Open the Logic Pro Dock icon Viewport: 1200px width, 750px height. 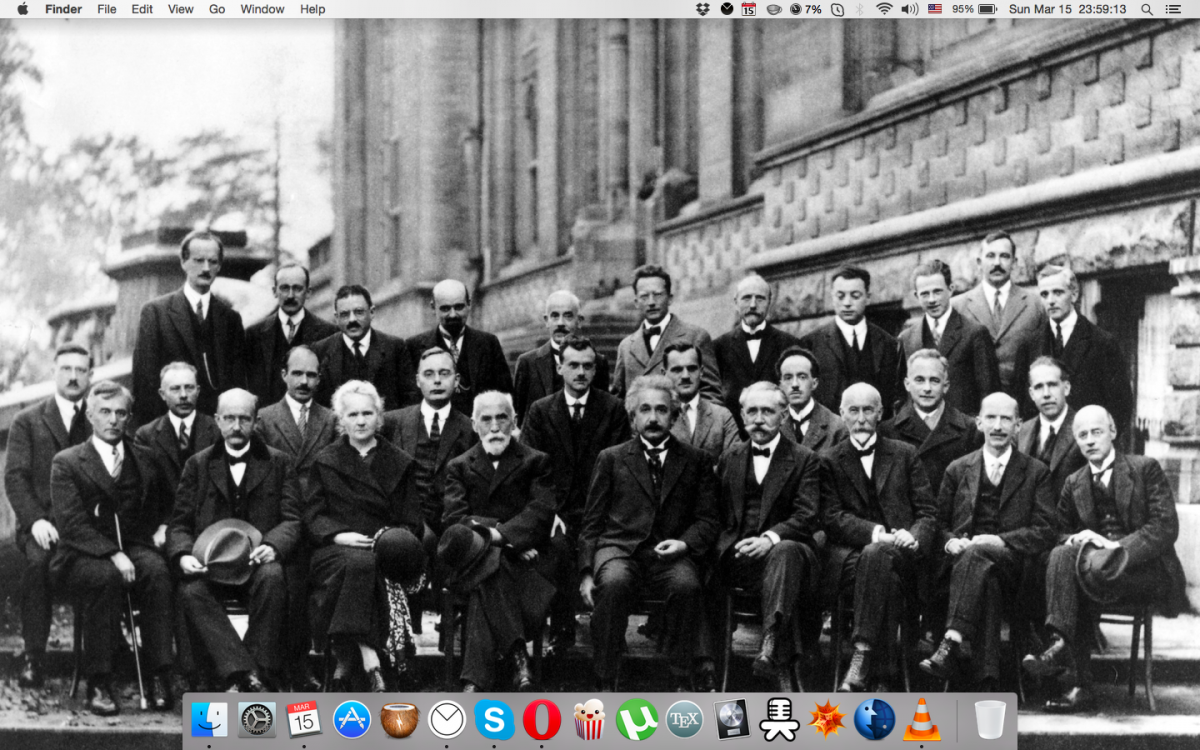731,719
